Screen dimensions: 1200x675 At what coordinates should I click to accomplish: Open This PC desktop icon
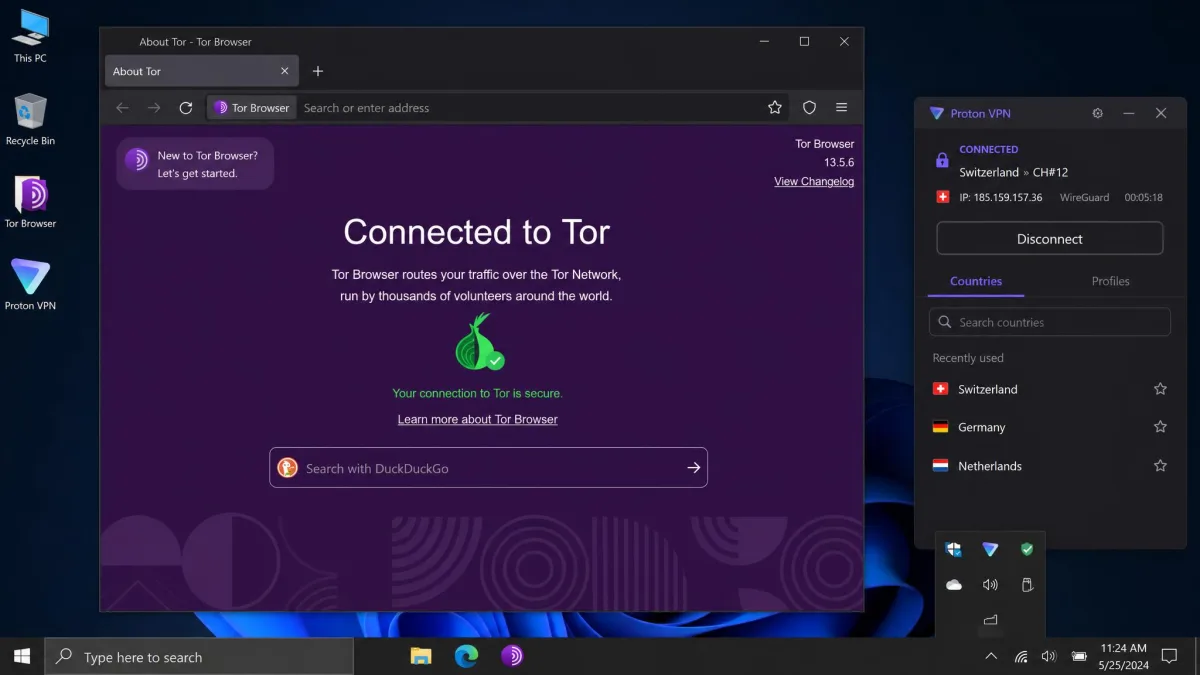(30, 36)
